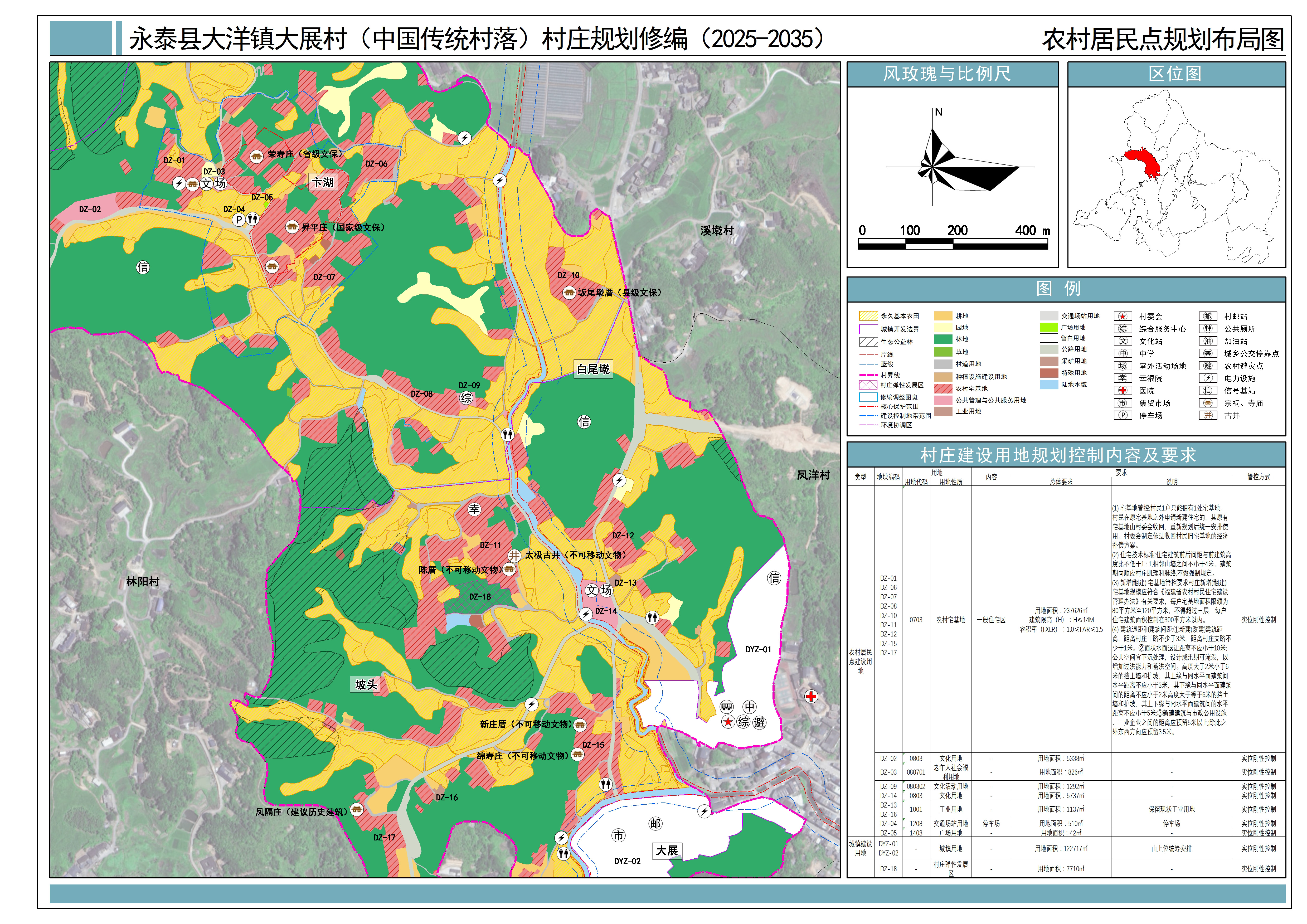The width and height of the screenshot is (1307, 924).
Task: Click the 区位图 panel header
Action: 1176,74
